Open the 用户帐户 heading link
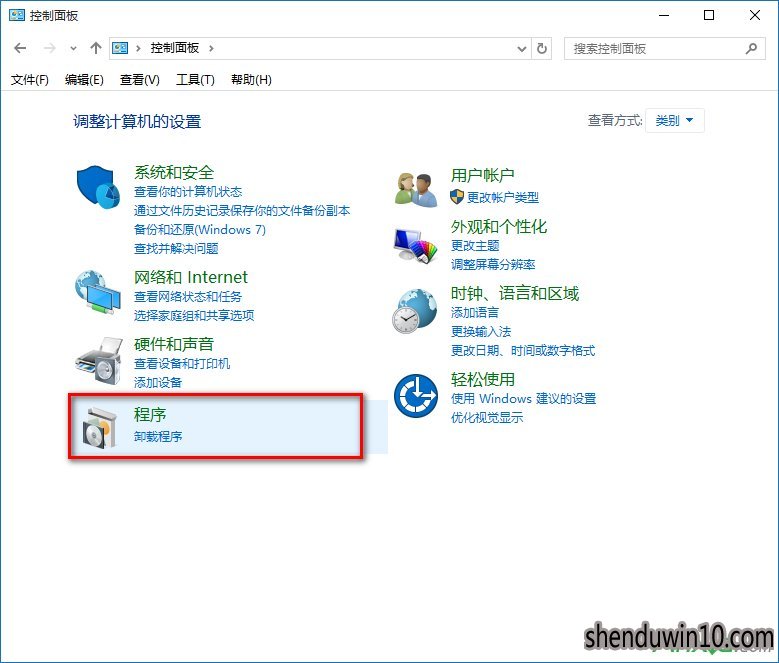This screenshot has width=779, height=663. click(x=482, y=175)
